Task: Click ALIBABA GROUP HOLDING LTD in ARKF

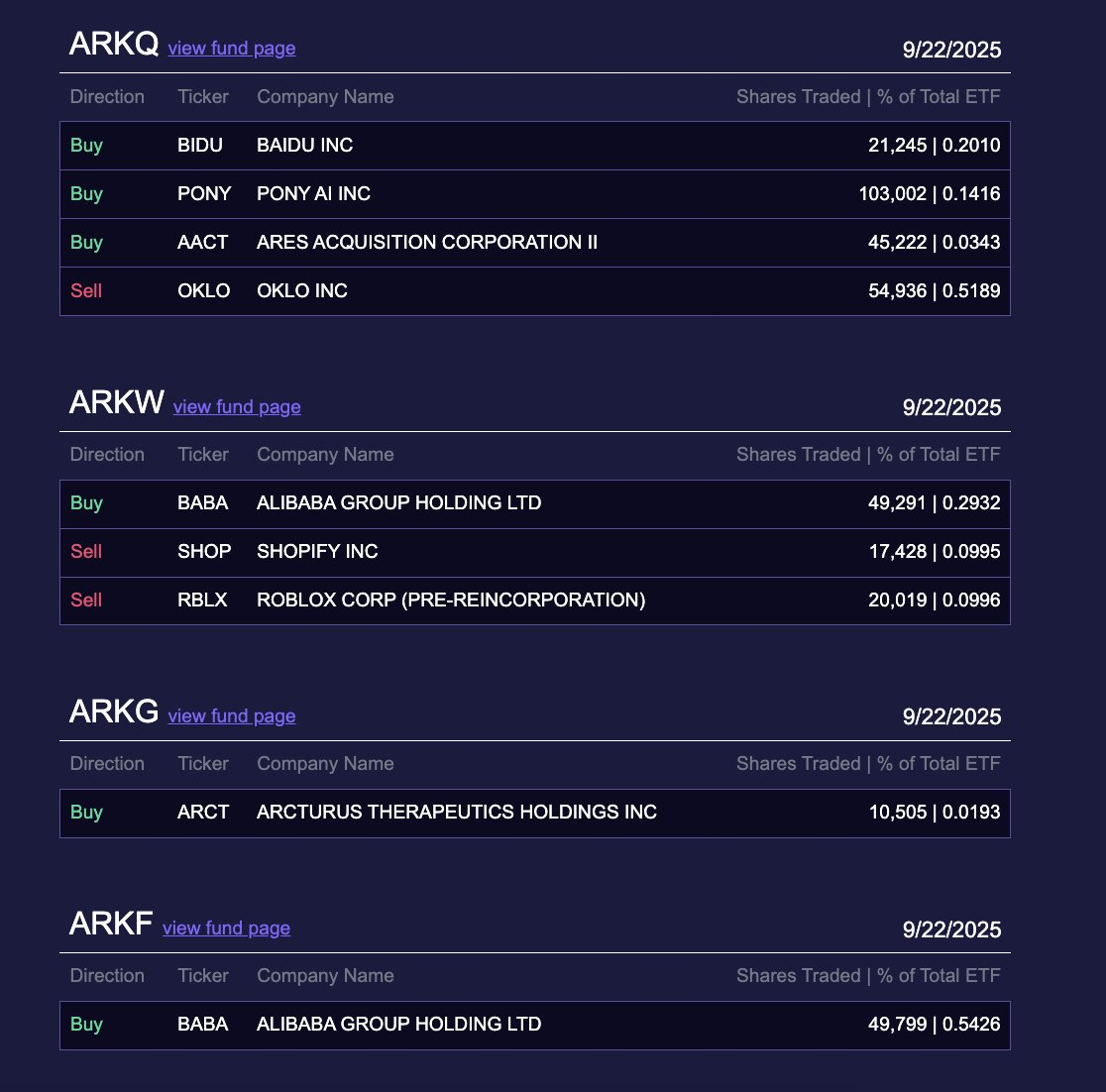Action: 399,1024
